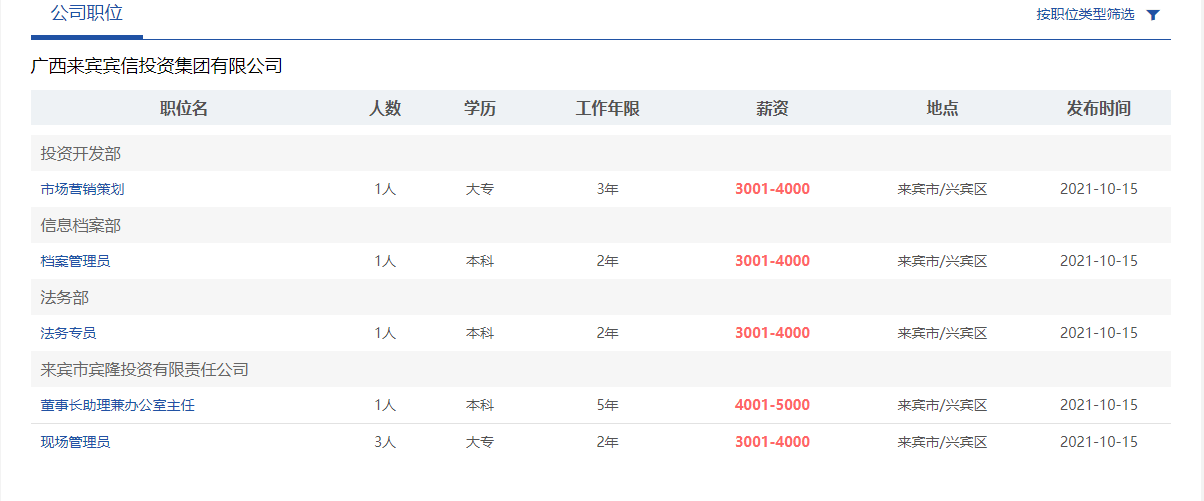Click 2年 in 档案管理员 row
This screenshot has height=501, width=1204.
607,261
